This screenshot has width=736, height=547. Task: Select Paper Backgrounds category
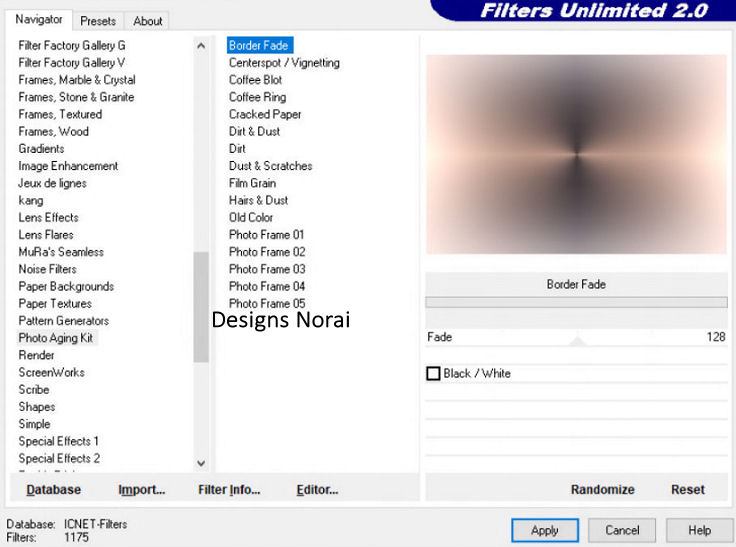pos(66,286)
